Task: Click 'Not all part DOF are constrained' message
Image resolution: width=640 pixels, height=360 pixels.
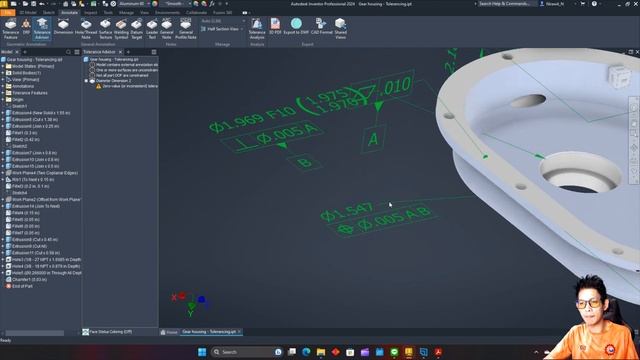Action: [x=119, y=76]
